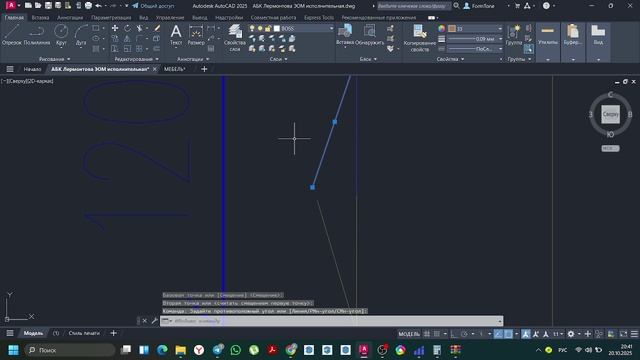Switch to the Начало start tab
Screen dimensions: 640x360
coord(32,69)
